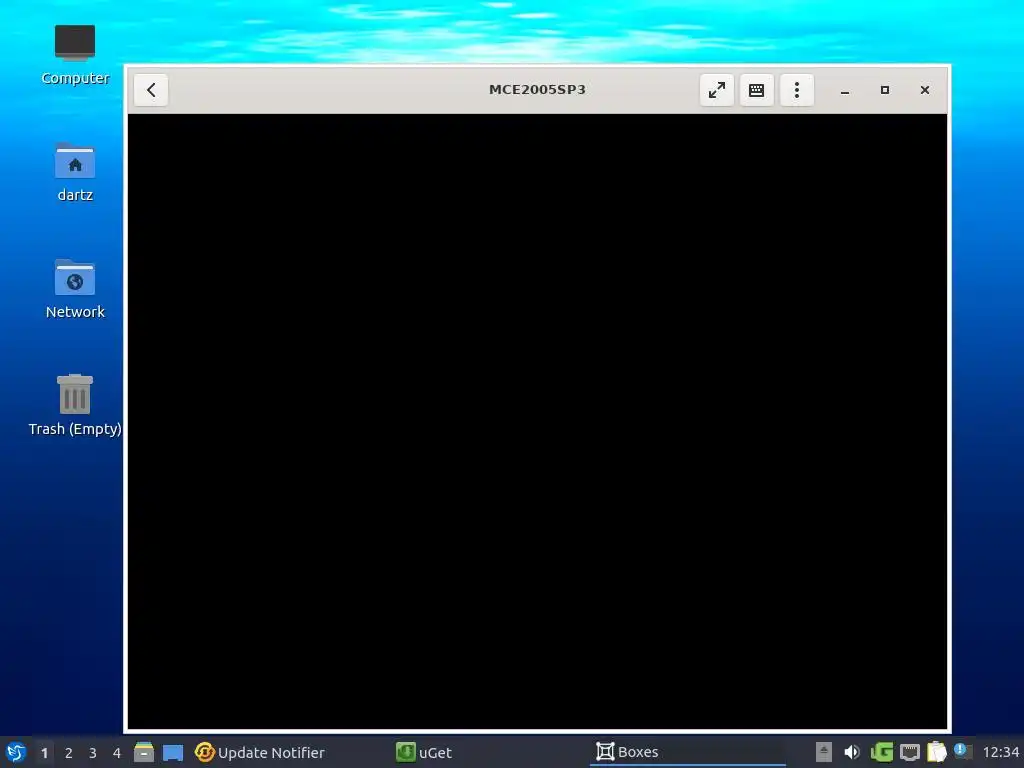This screenshot has height=768, width=1024.
Task: Open the Computer desktop icon
Action: coord(75,56)
